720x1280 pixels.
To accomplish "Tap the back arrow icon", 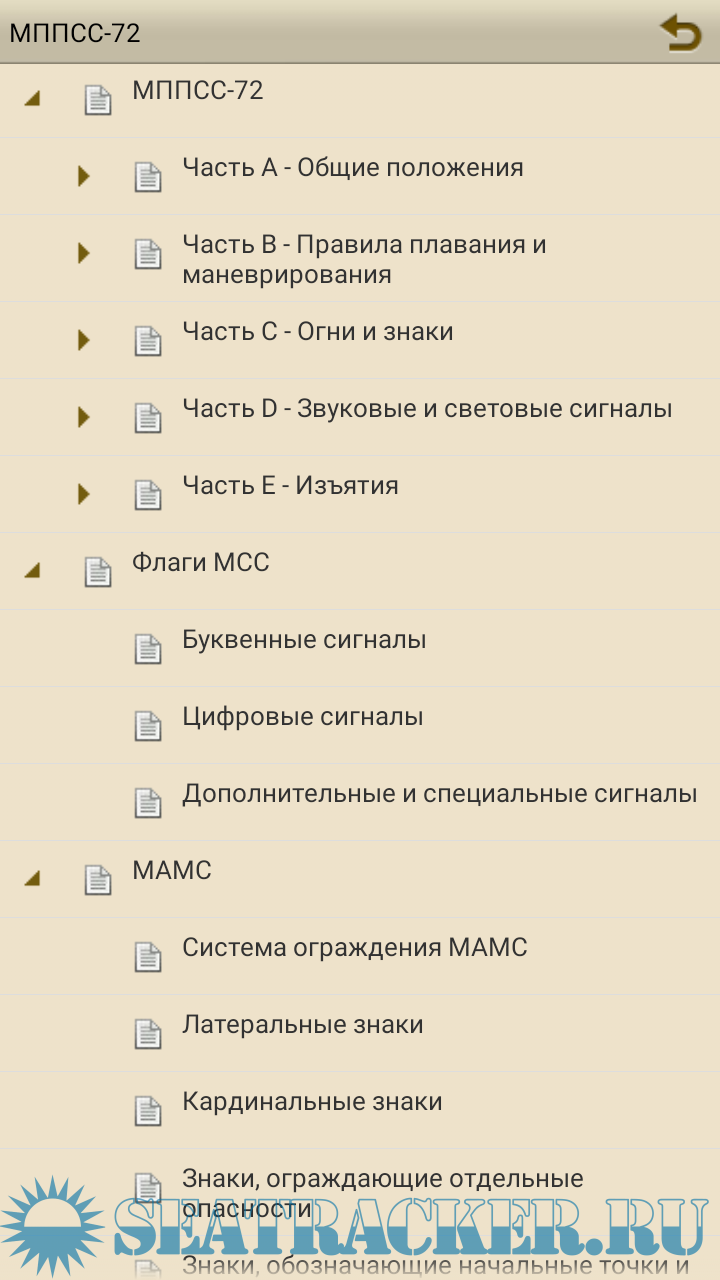I will pyautogui.click(x=680, y=33).
